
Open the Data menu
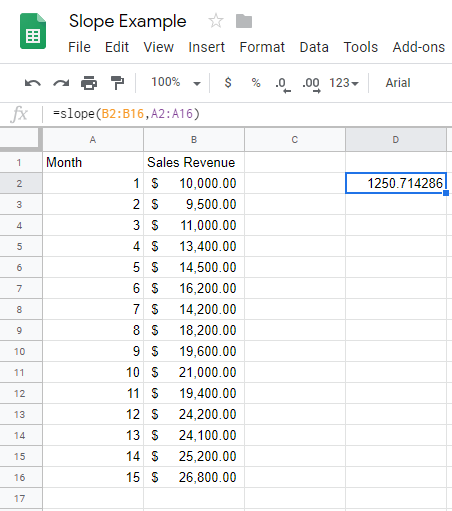coord(314,47)
